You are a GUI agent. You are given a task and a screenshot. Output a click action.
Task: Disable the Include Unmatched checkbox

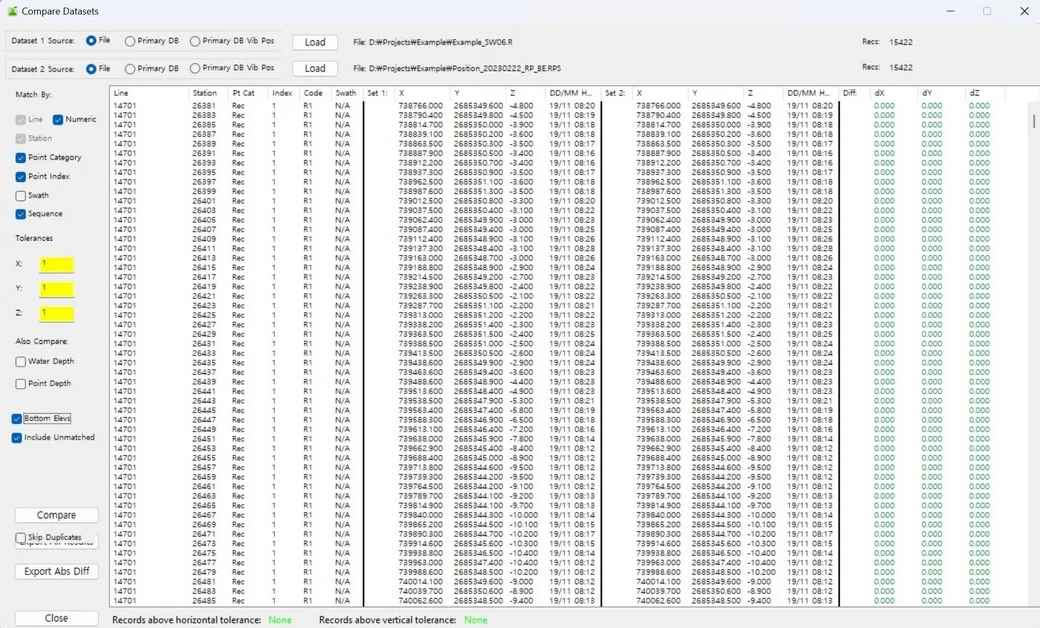click(17, 438)
